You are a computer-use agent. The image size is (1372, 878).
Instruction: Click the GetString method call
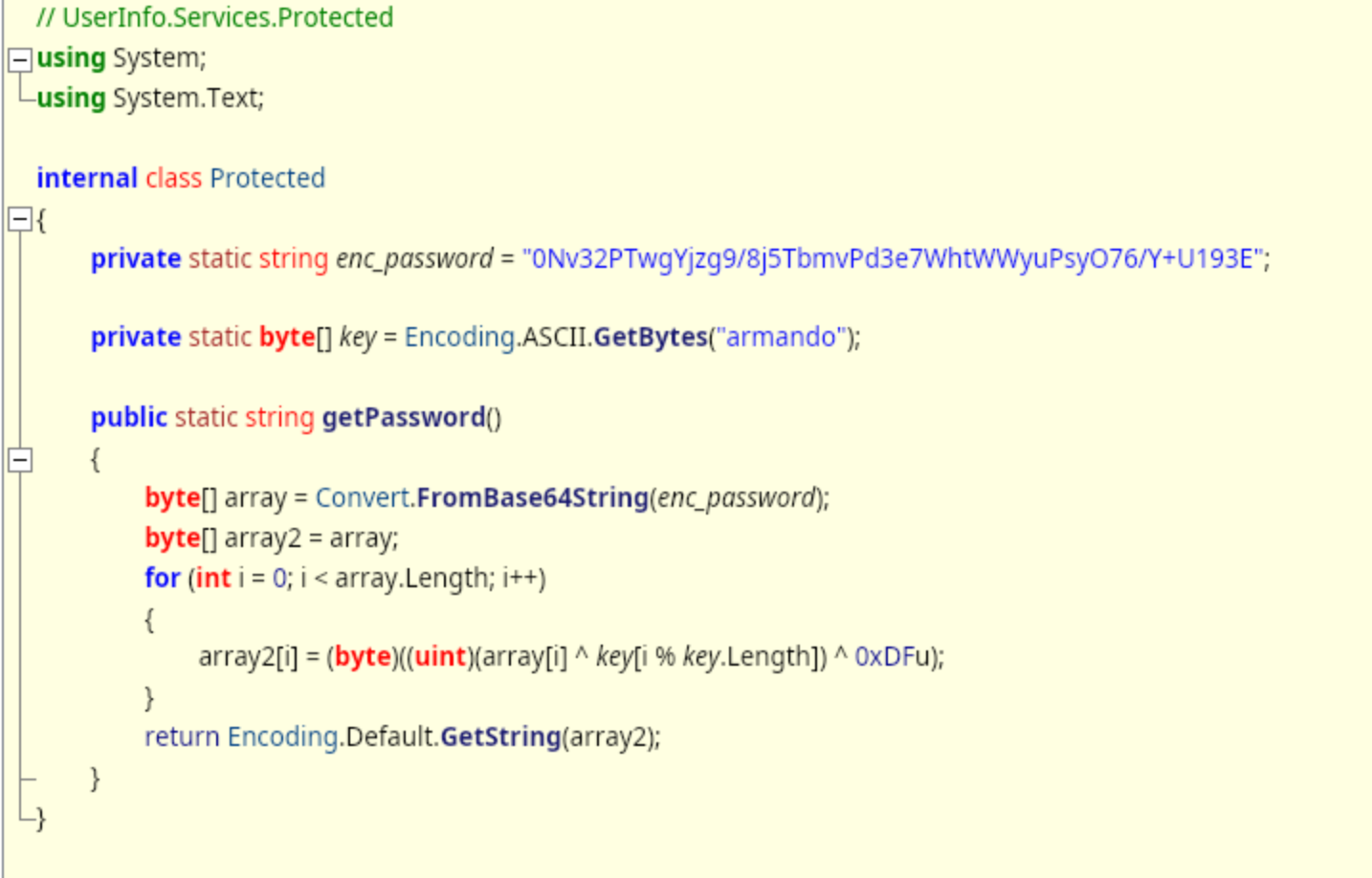(x=500, y=736)
